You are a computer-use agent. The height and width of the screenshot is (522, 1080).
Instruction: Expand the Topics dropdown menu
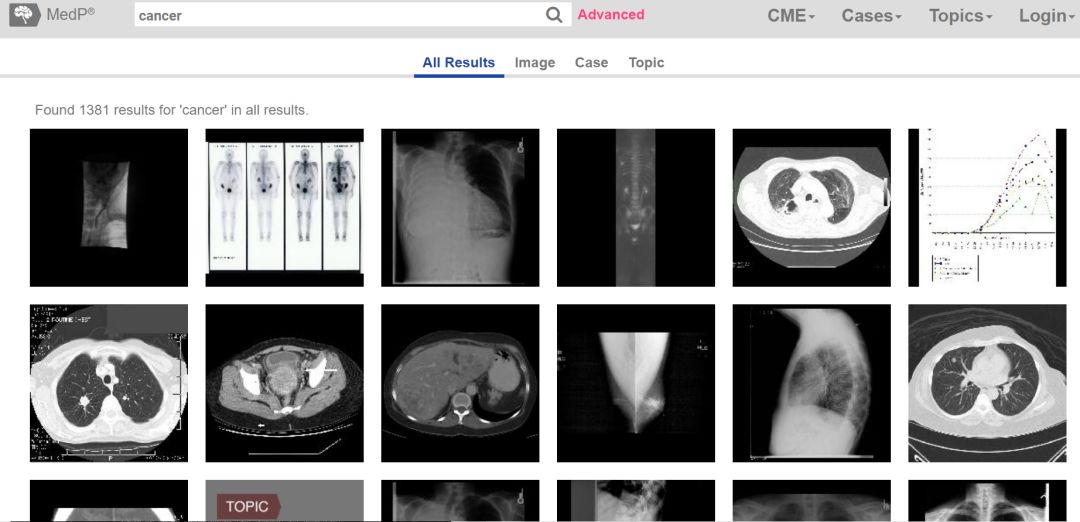[x=960, y=16]
